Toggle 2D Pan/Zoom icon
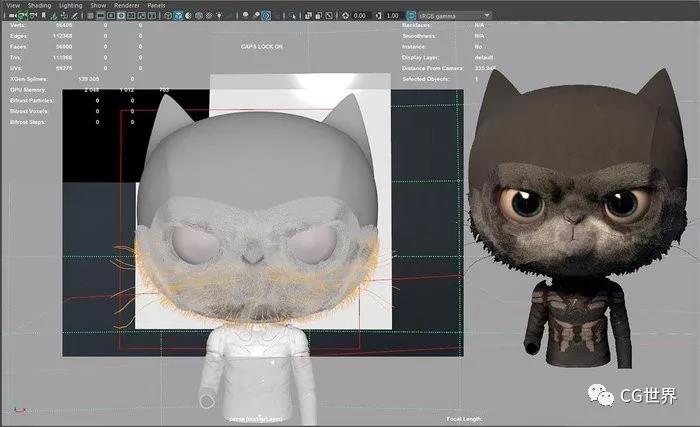 click(64, 16)
